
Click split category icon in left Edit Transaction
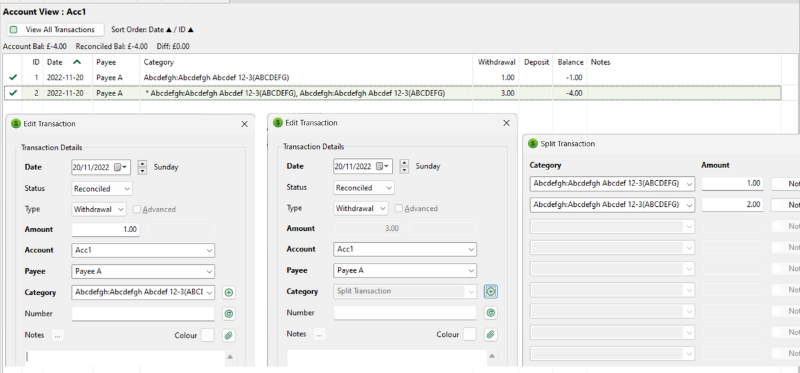(x=229, y=292)
